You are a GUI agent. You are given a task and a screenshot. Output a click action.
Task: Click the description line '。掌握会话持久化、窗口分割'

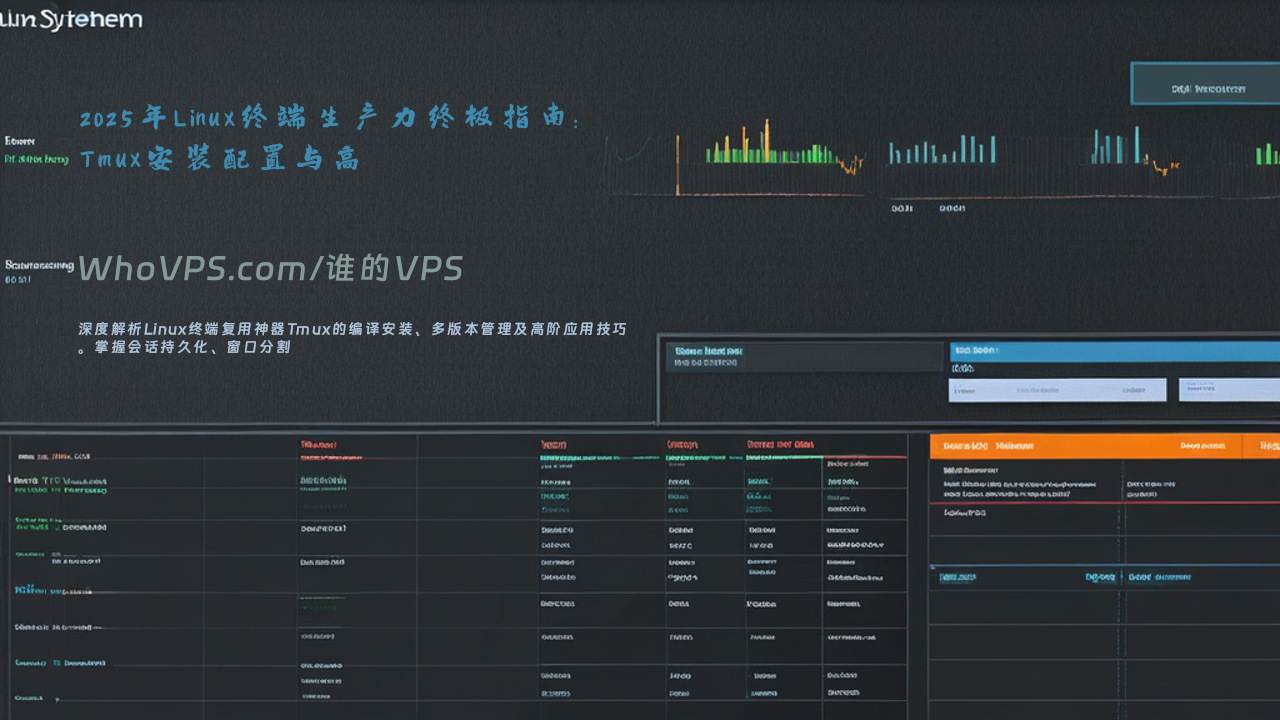tap(184, 348)
